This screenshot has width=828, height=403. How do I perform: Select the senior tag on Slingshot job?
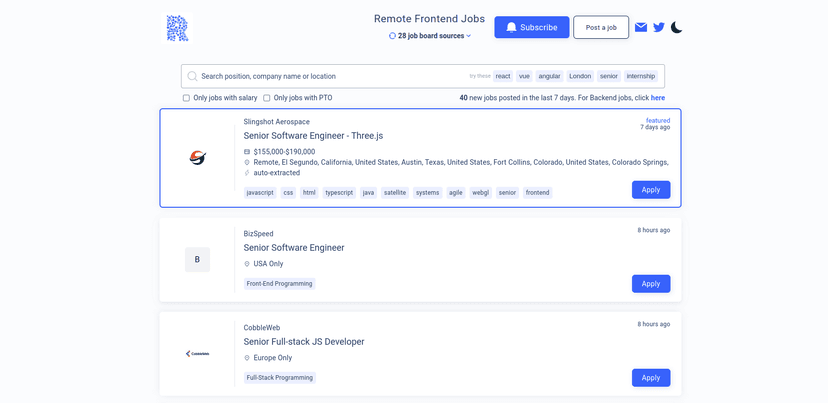pos(507,193)
